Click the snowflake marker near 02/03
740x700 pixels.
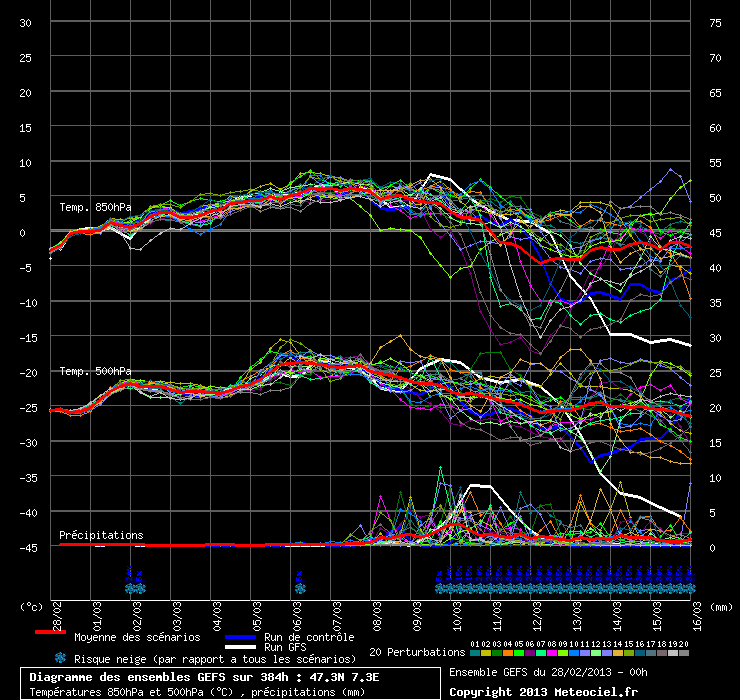point(134,588)
